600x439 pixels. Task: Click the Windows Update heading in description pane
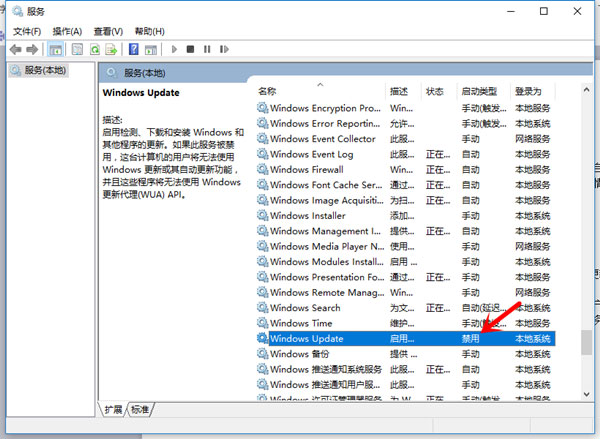click(141, 93)
